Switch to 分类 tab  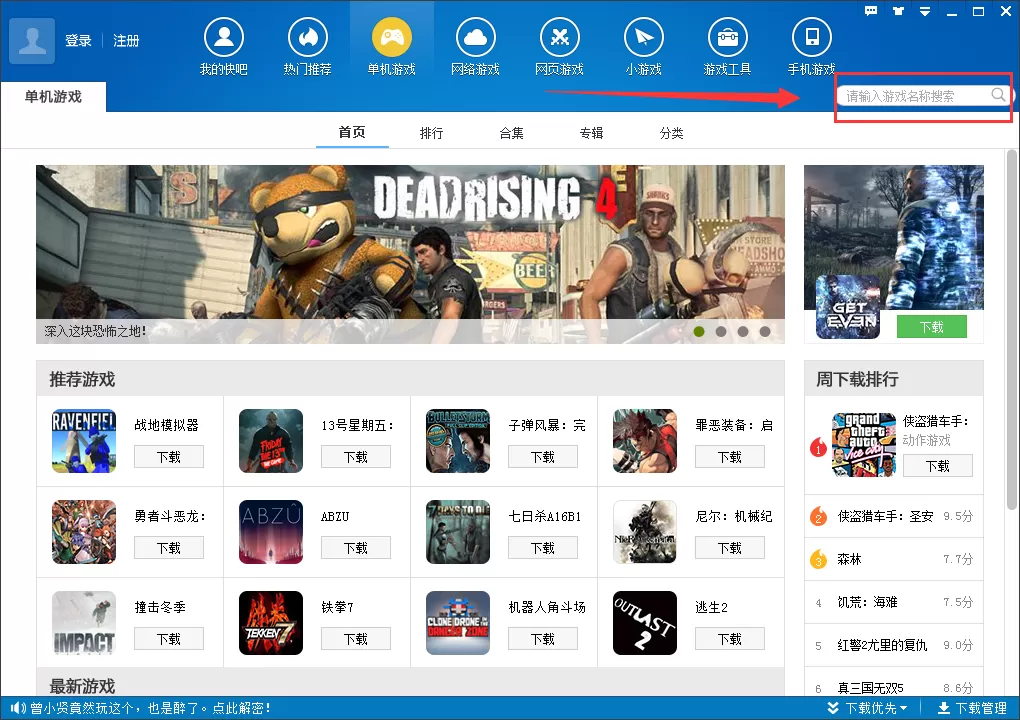671,133
